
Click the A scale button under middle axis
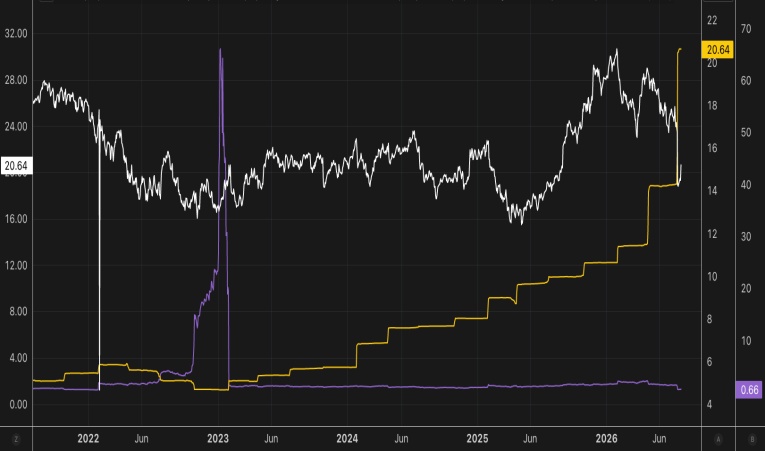coord(718,439)
